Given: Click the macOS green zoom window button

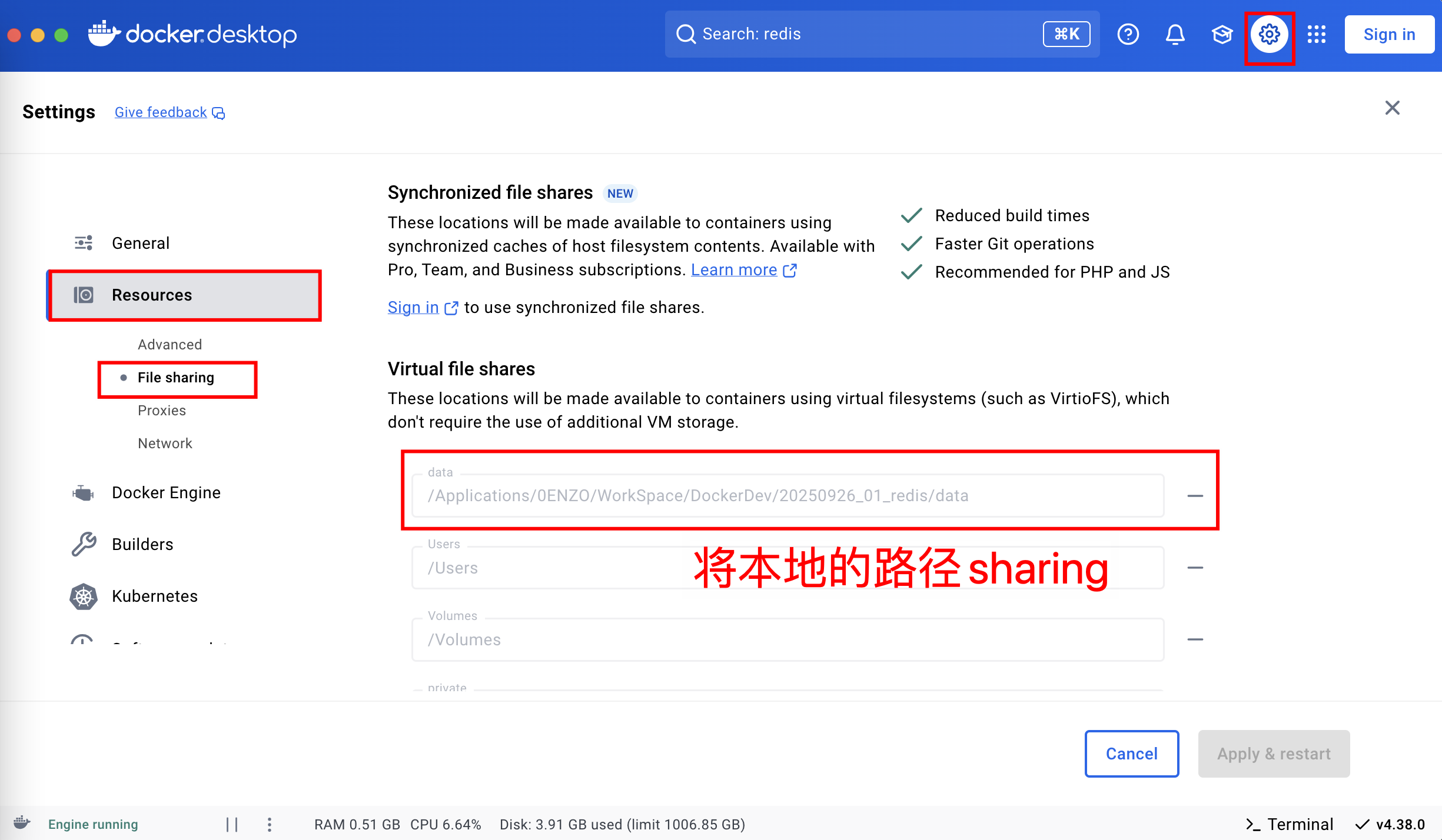Looking at the screenshot, I should click(61, 35).
